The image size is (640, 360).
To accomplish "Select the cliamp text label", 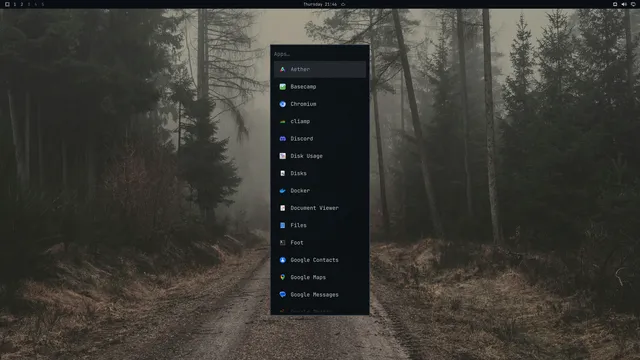I will click(x=300, y=121).
